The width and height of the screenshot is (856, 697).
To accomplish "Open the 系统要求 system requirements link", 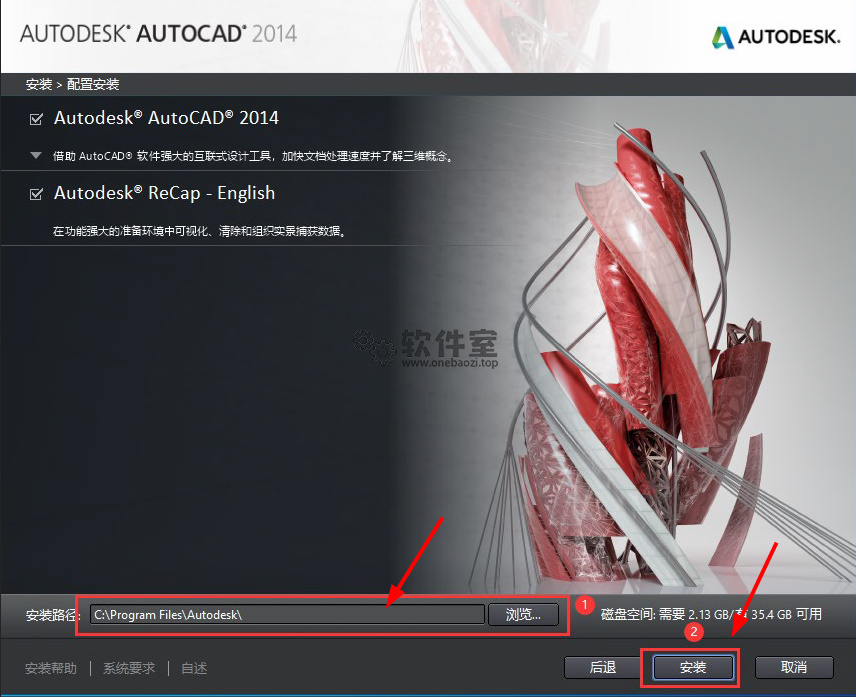I will pyautogui.click(x=129, y=668).
